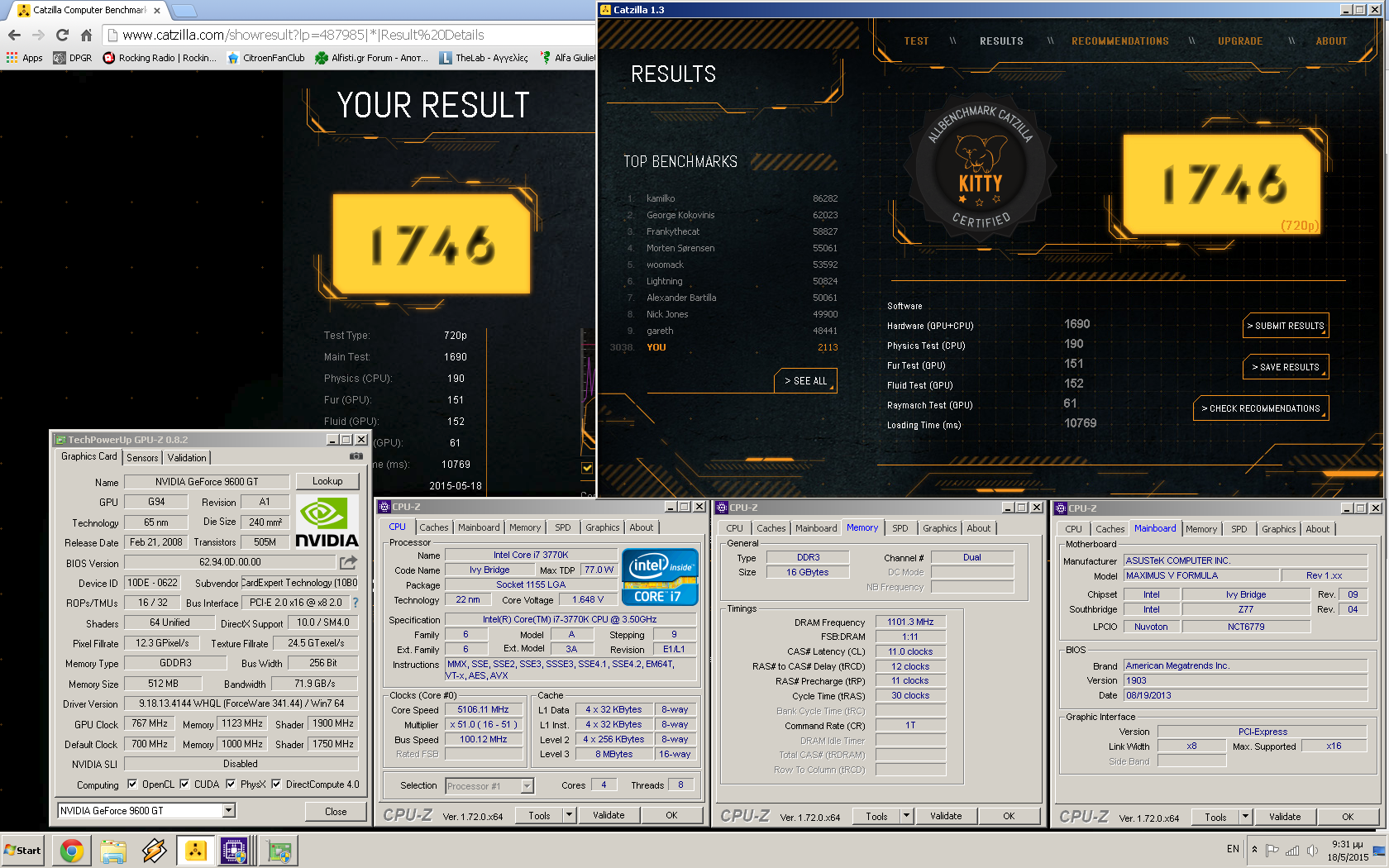Click the Kitty Certified badge
The image size is (1389, 868).
(980, 169)
